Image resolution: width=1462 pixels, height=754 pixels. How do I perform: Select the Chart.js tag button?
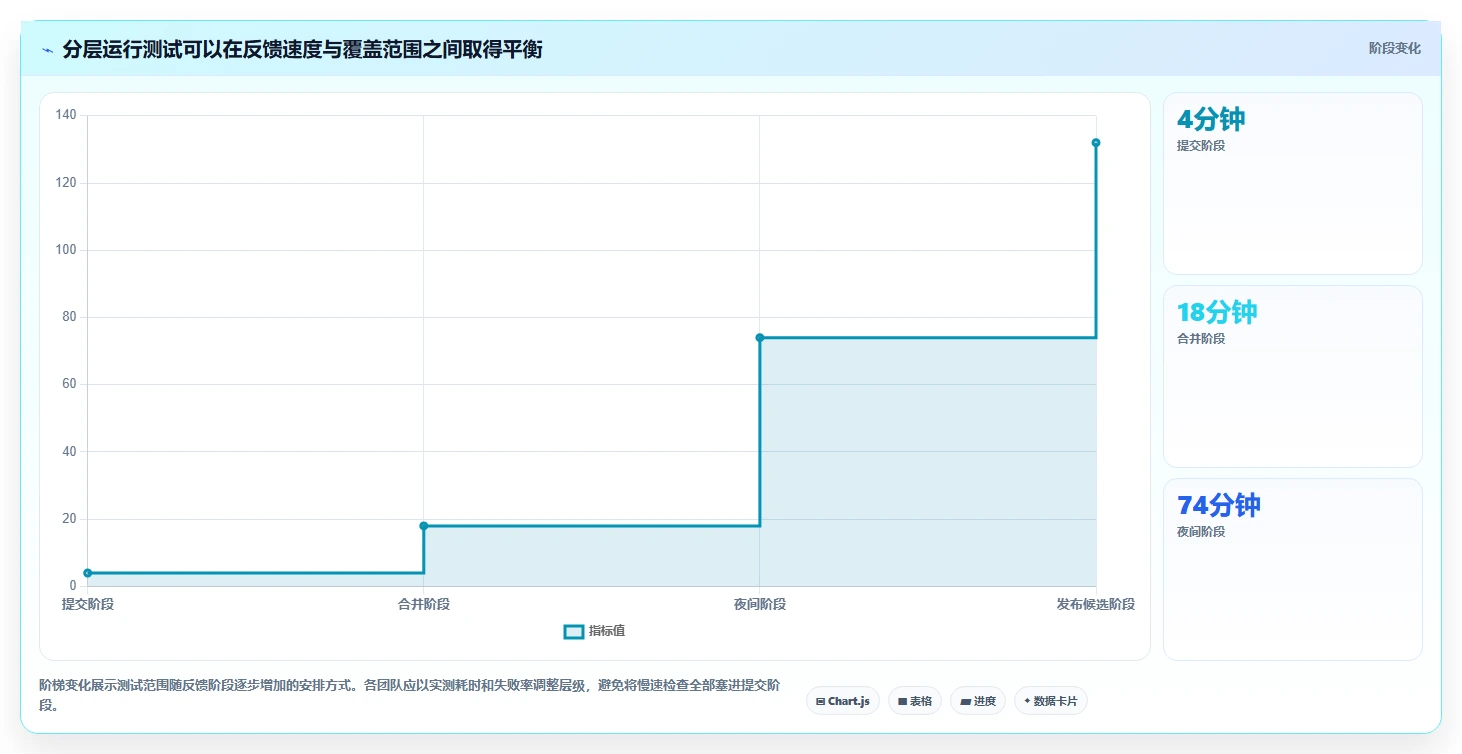(842, 701)
